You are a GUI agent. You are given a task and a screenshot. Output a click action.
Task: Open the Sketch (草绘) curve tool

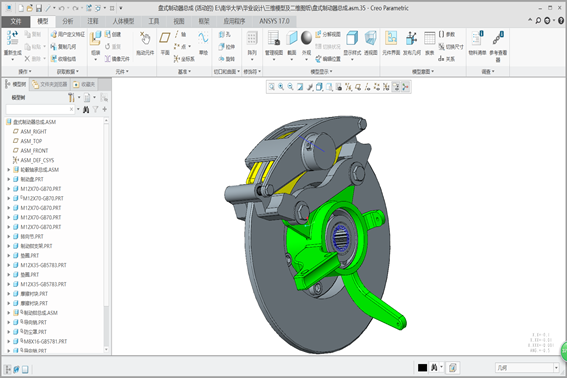point(203,38)
